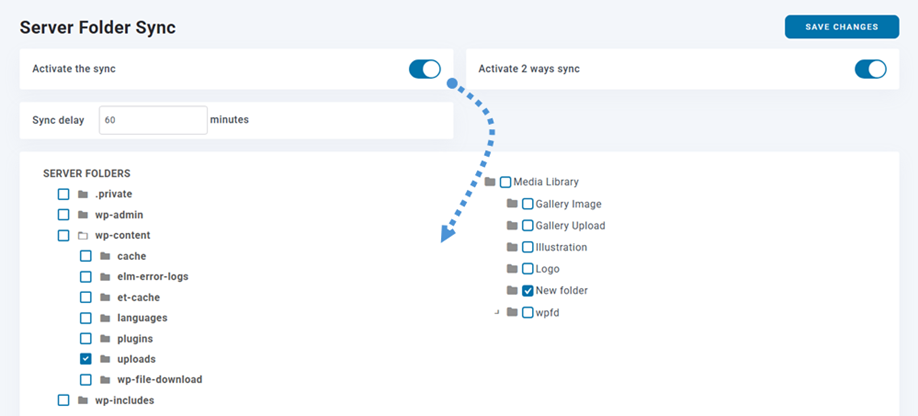Click the folder icon beside New folder

(x=512, y=291)
